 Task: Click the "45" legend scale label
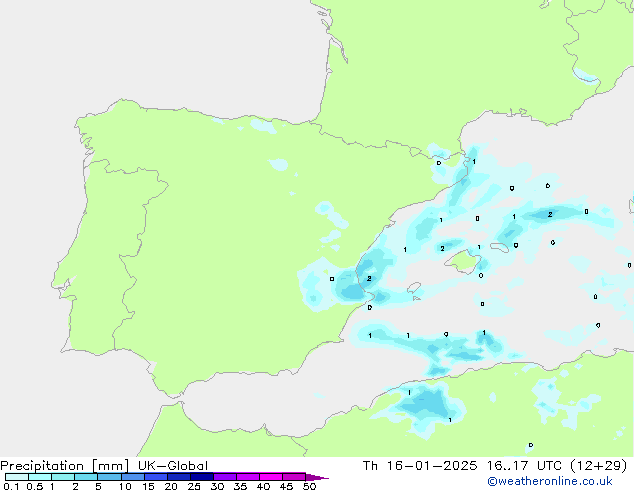pyautogui.click(x=286, y=486)
